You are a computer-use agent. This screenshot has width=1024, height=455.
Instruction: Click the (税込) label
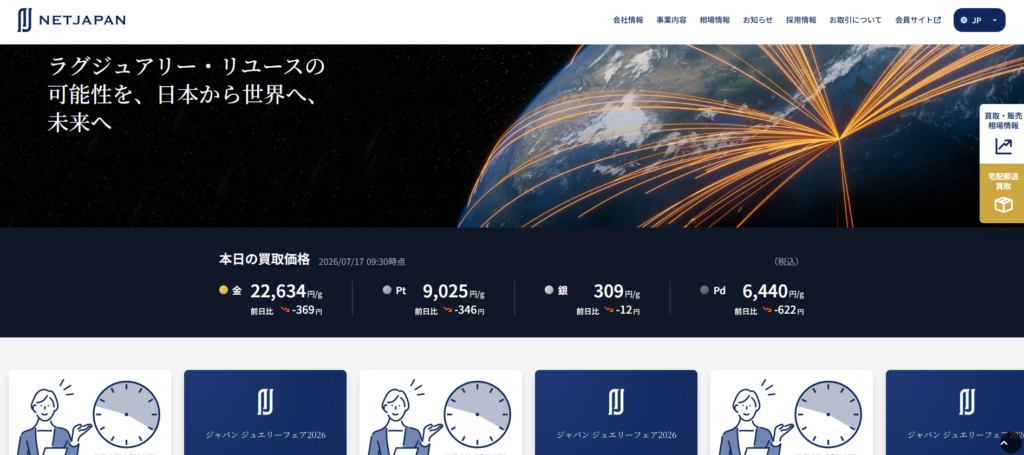pos(786,262)
